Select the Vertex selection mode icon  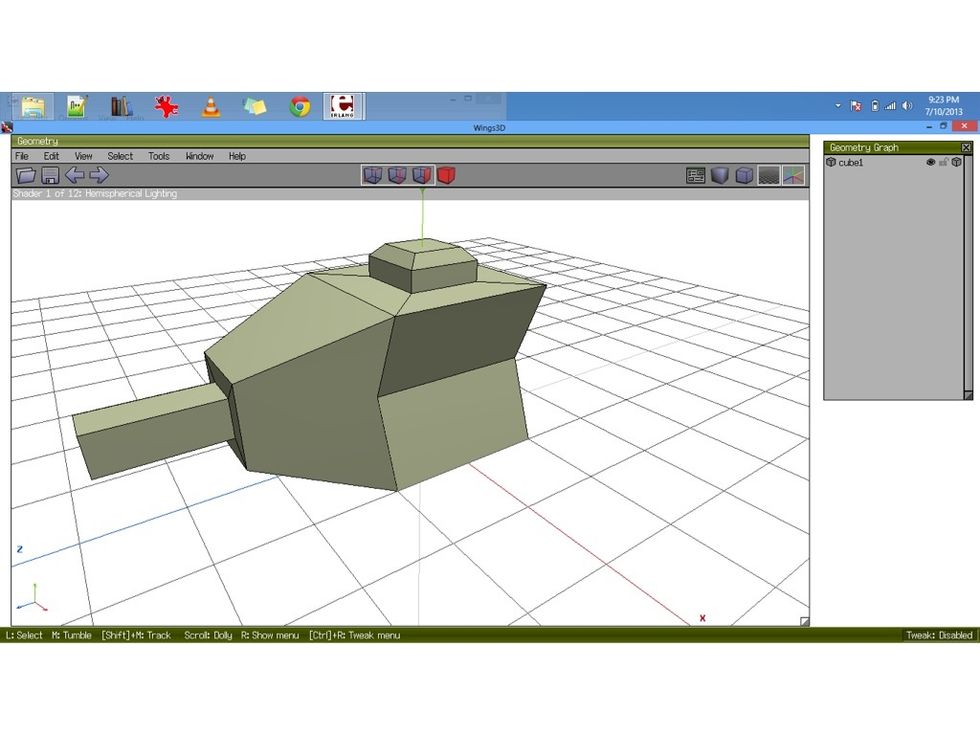pos(375,174)
